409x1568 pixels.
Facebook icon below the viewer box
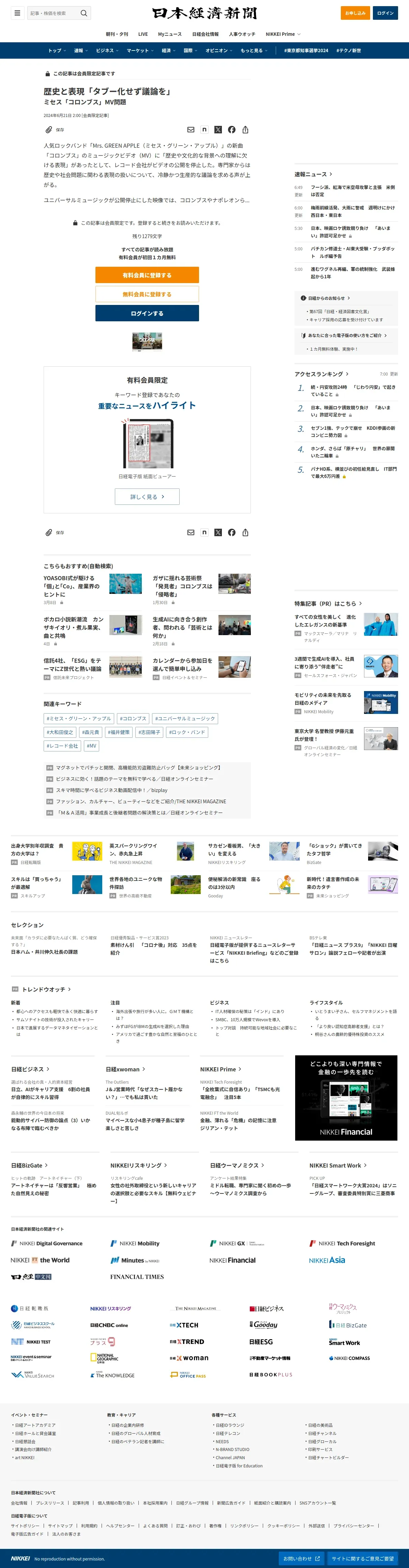point(232,532)
